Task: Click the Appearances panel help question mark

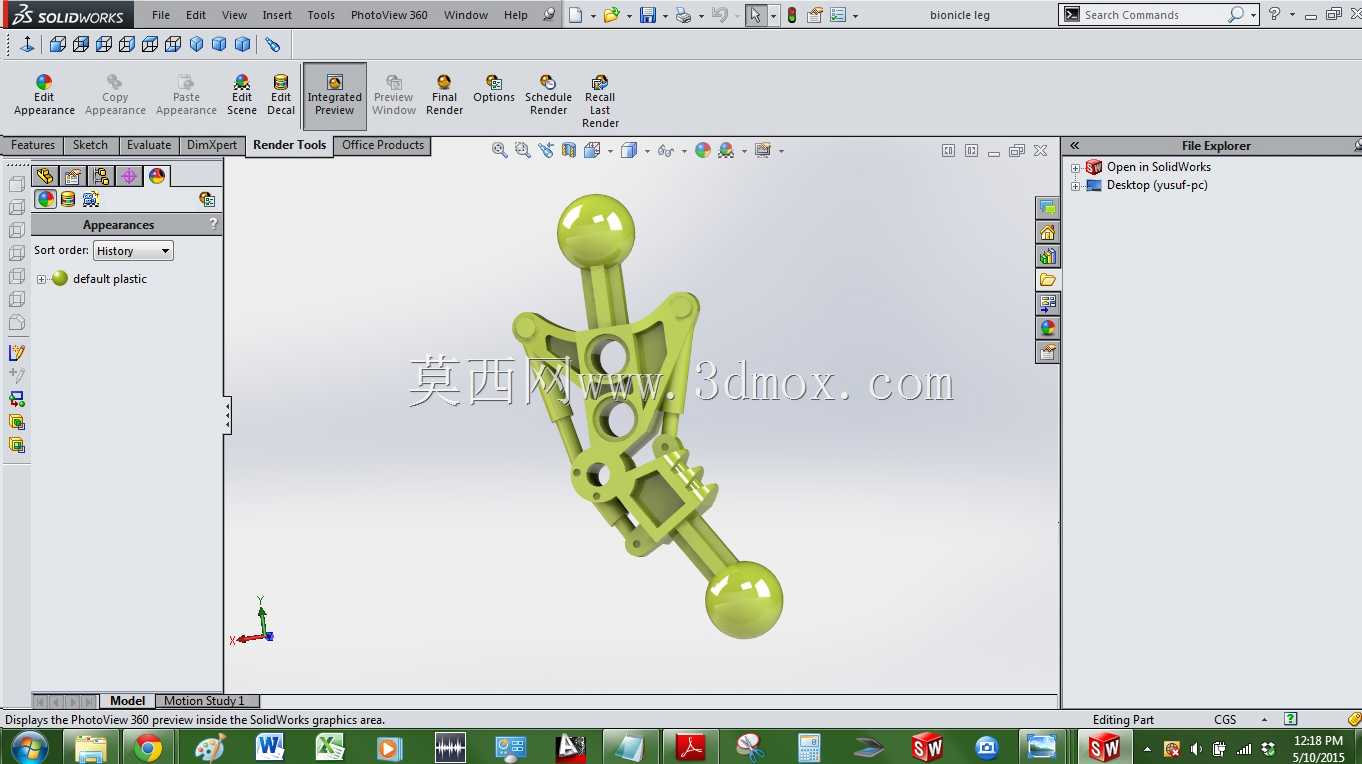Action: click(x=213, y=224)
